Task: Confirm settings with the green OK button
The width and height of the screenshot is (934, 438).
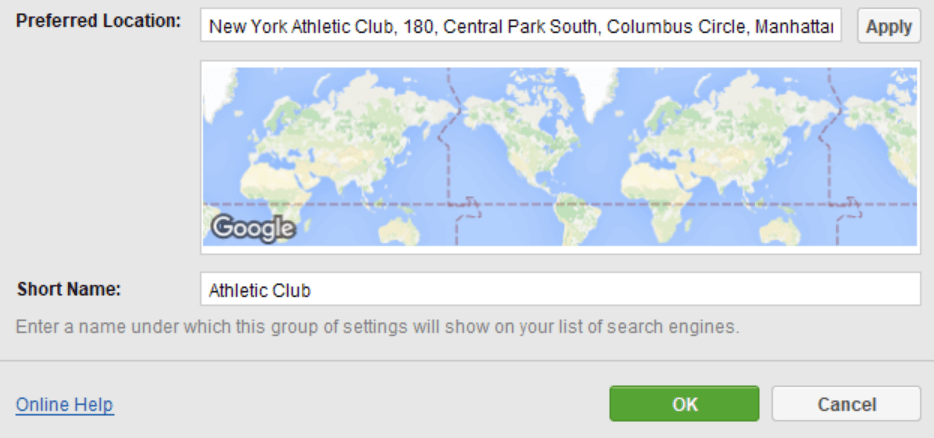Action: tap(684, 404)
